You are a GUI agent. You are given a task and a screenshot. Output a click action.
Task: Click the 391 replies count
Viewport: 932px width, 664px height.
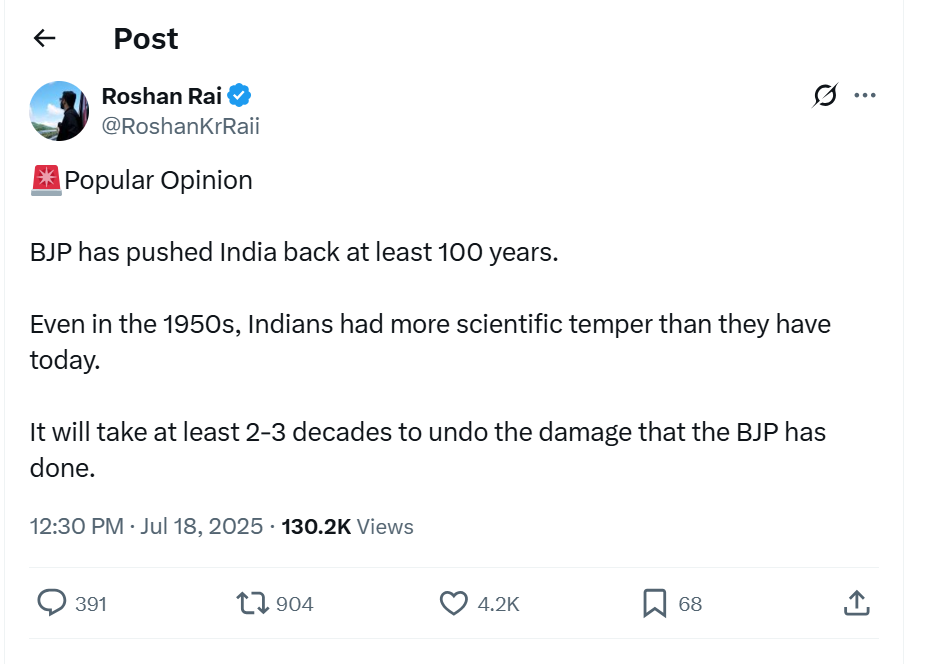click(91, 604)
